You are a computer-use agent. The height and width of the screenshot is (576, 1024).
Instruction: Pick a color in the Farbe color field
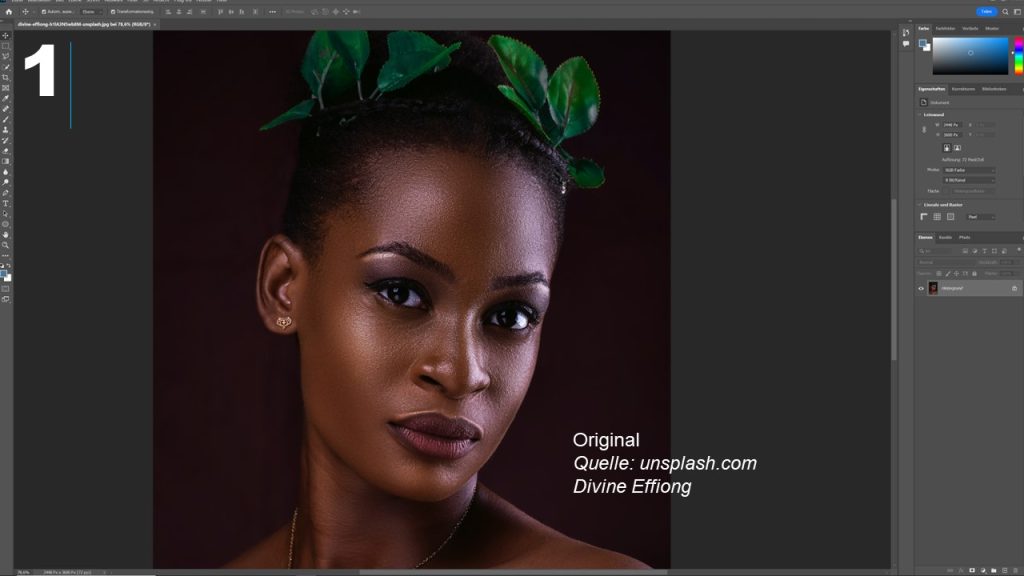coord(970,56)
